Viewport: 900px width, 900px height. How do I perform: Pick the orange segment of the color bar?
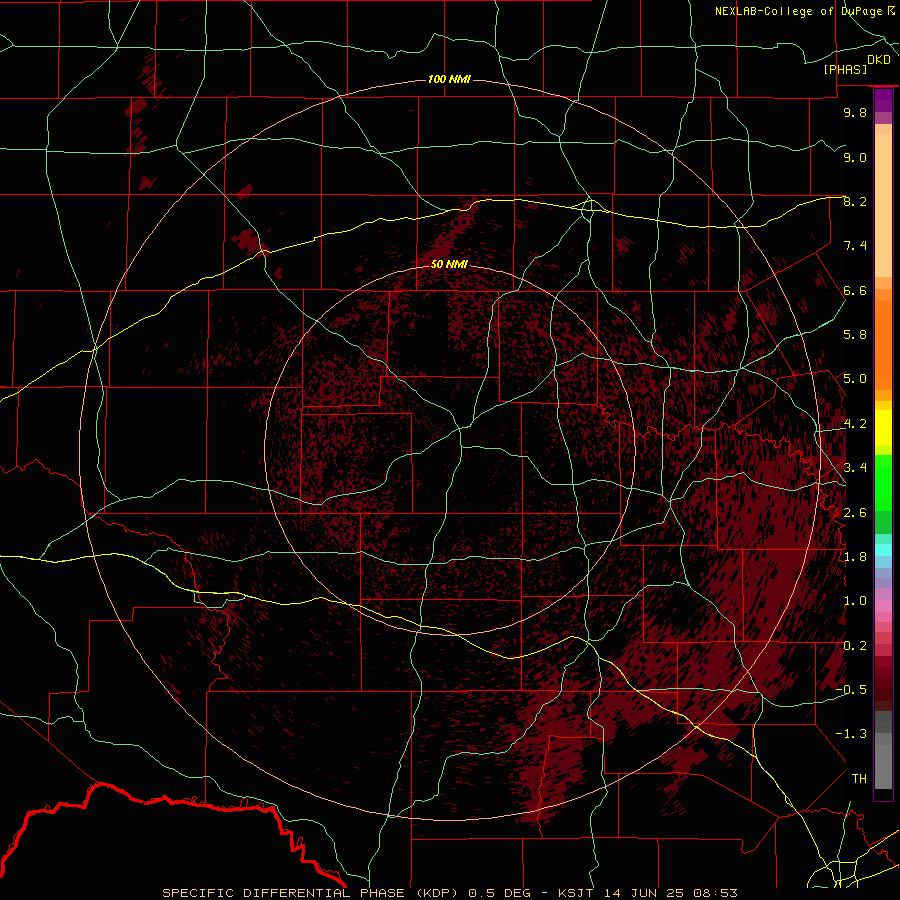click(x=883, y=346)
